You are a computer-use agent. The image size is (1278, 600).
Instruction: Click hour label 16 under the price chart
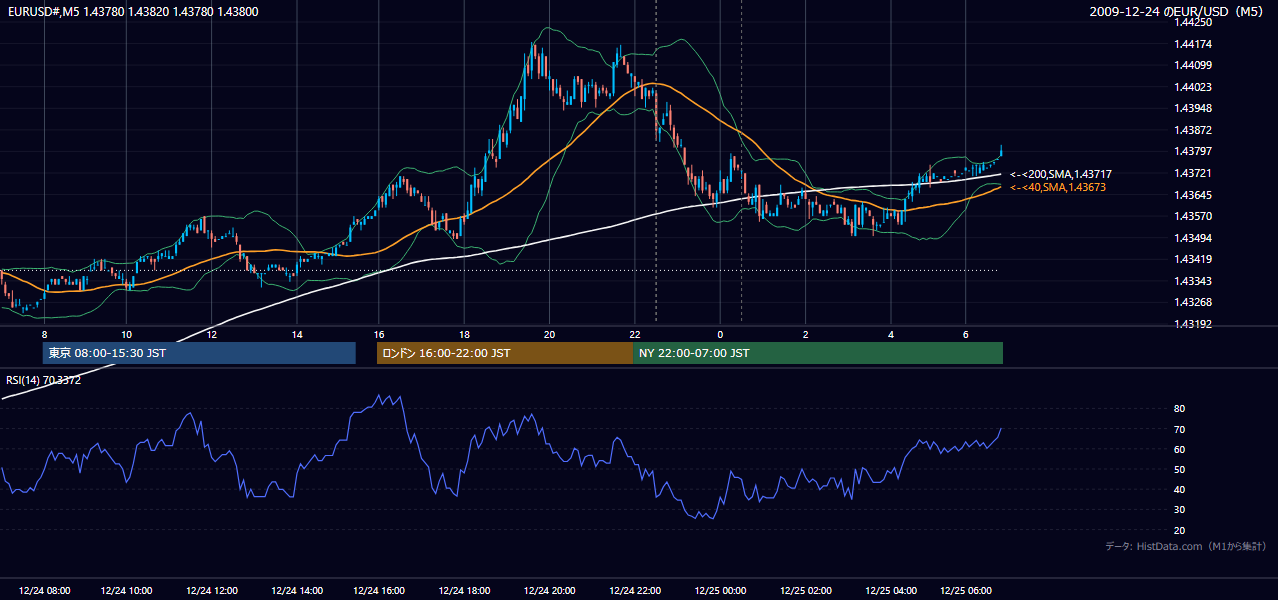tap(379, 334)
